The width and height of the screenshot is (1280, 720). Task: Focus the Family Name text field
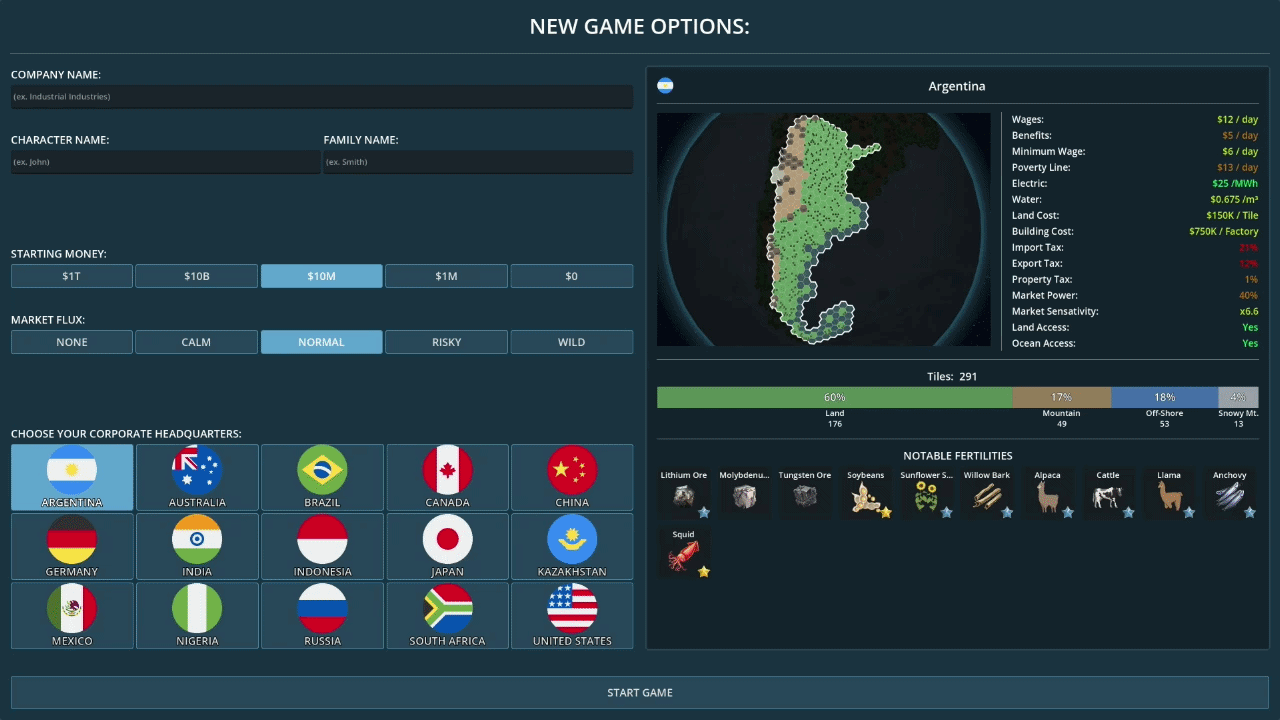(x=478, y=162)
